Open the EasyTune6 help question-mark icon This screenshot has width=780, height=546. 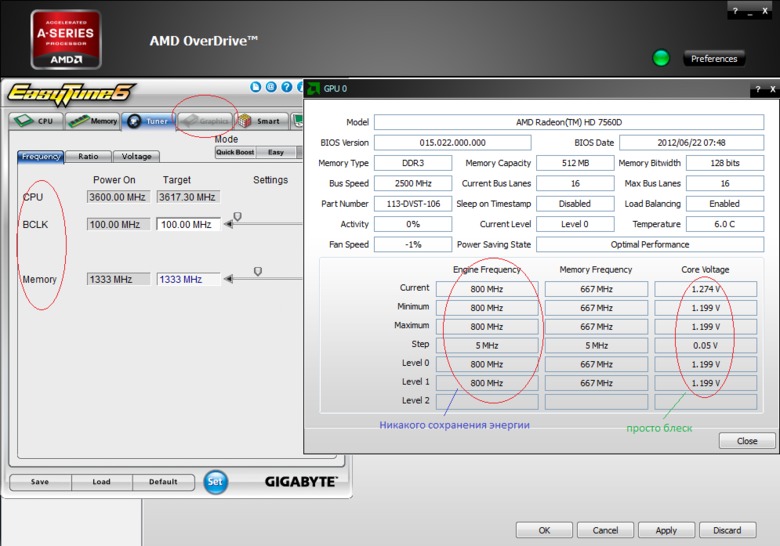[x=287, y=87]
